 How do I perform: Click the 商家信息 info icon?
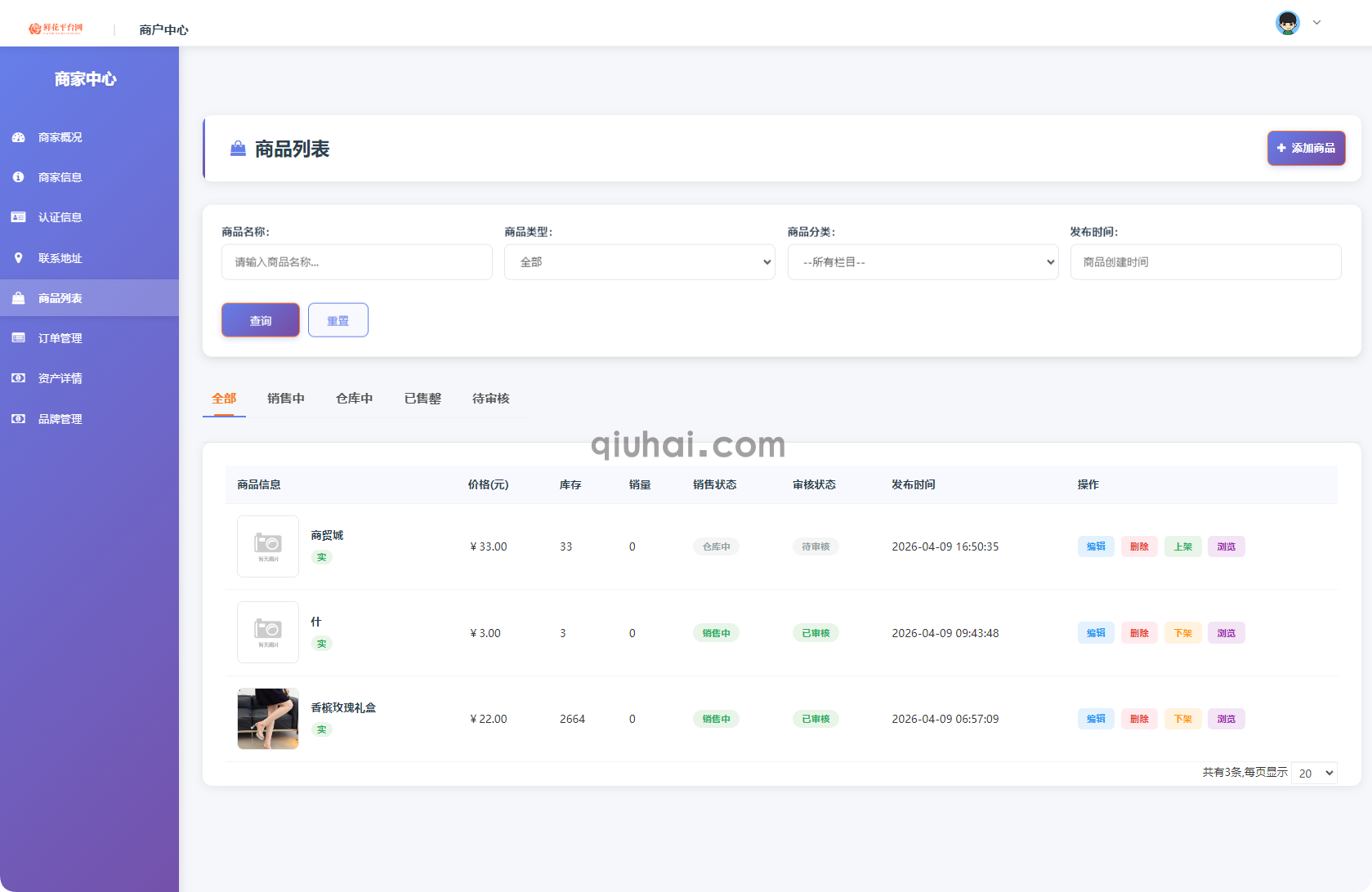coord(18,177)
